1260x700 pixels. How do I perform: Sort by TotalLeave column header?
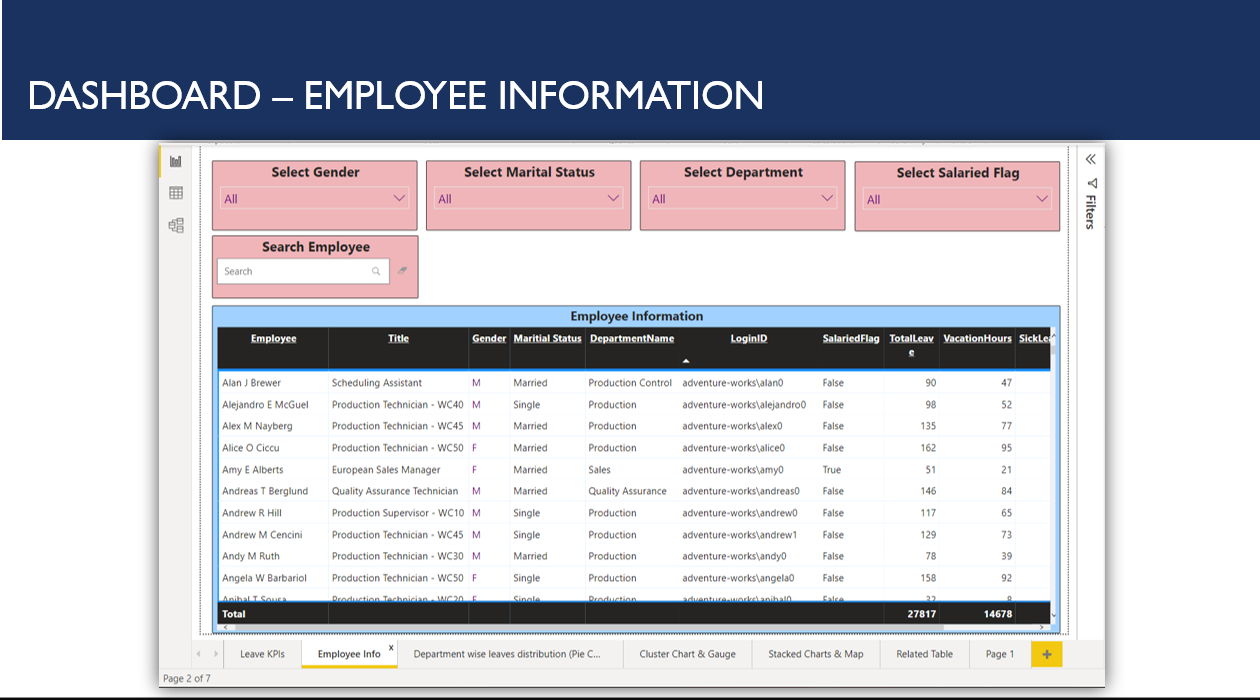click(911, 345)
